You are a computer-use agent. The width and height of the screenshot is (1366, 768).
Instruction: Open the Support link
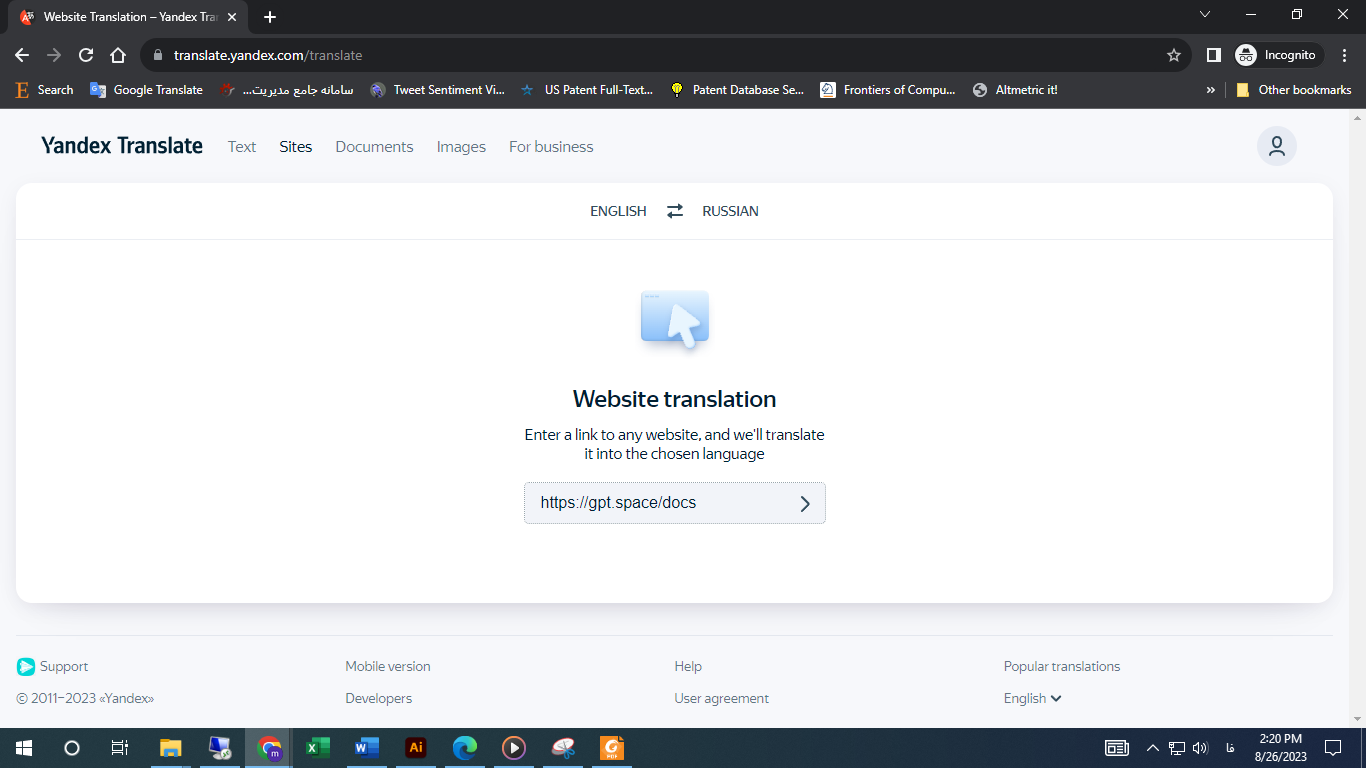coord(53,666)
